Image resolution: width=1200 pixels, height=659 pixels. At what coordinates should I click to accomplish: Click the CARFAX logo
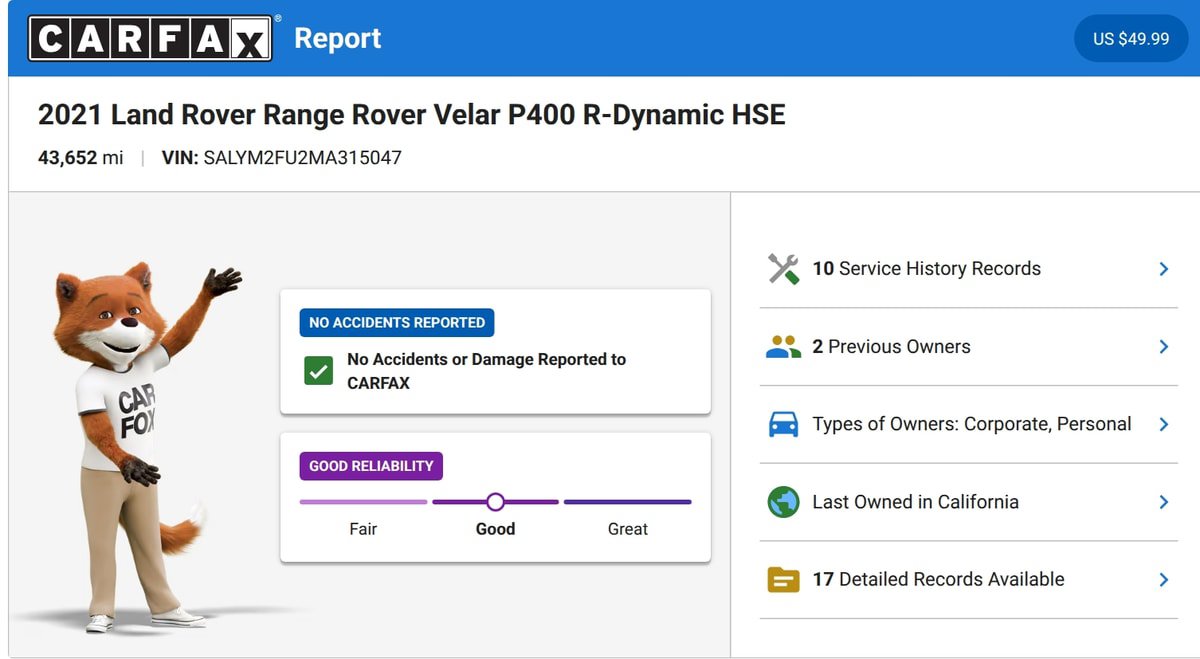click(x=150, y=38)
